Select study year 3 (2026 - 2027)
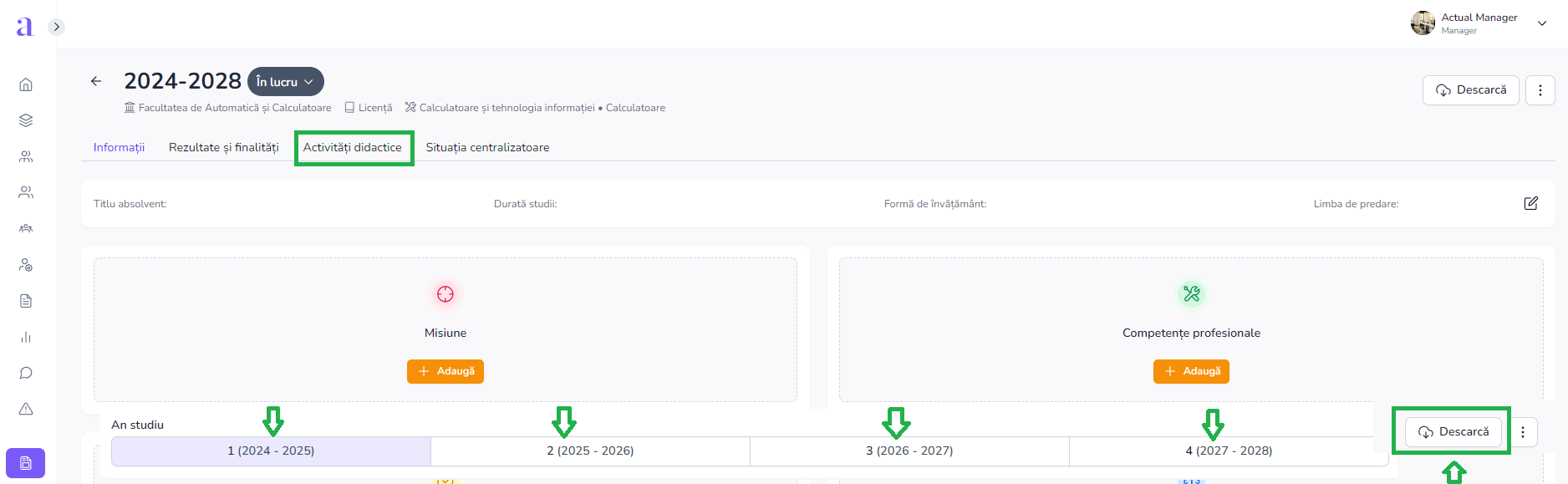 (x=909, y=451)
